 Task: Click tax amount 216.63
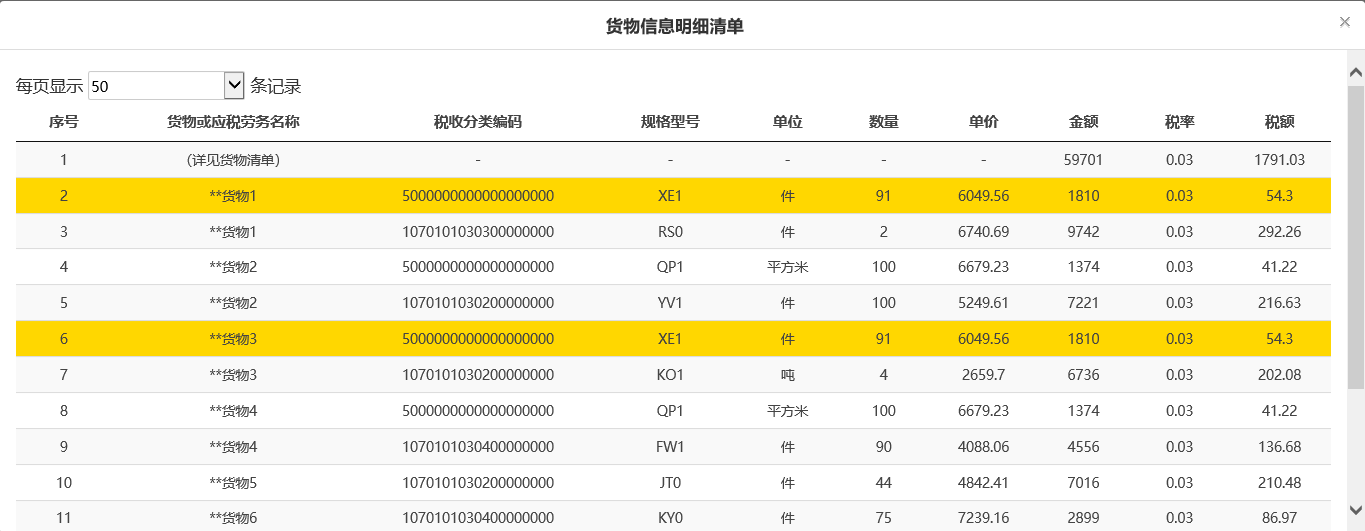pyautogui.click(x=1280, y=302)
